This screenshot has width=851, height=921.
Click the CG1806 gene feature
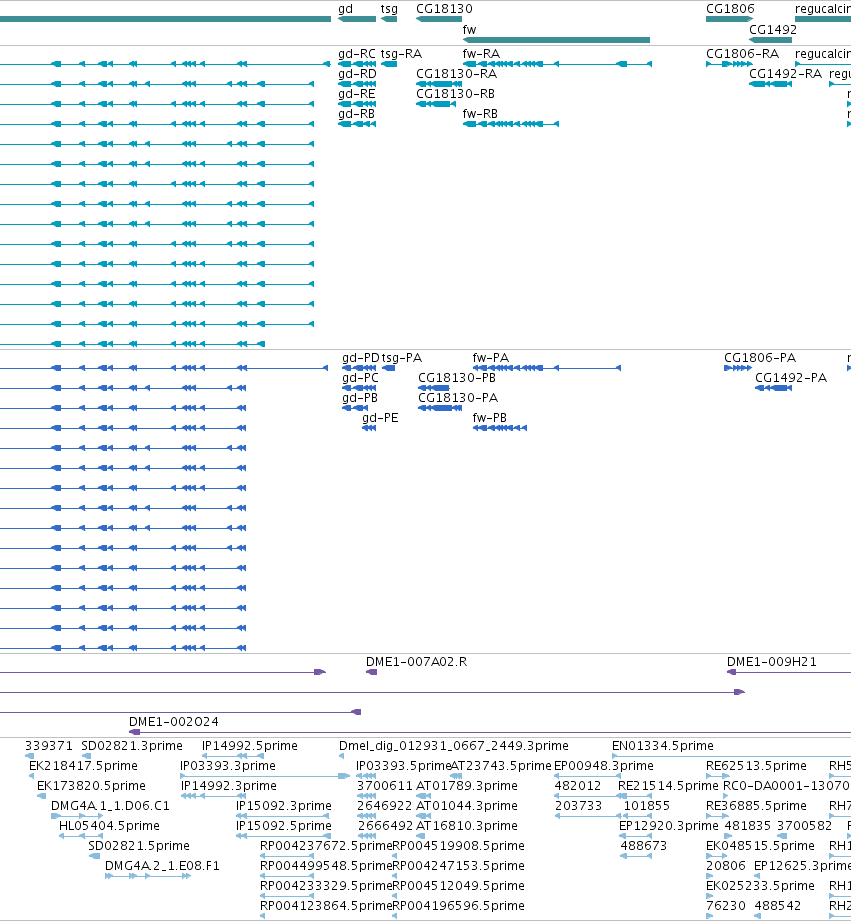pos(729,19)
